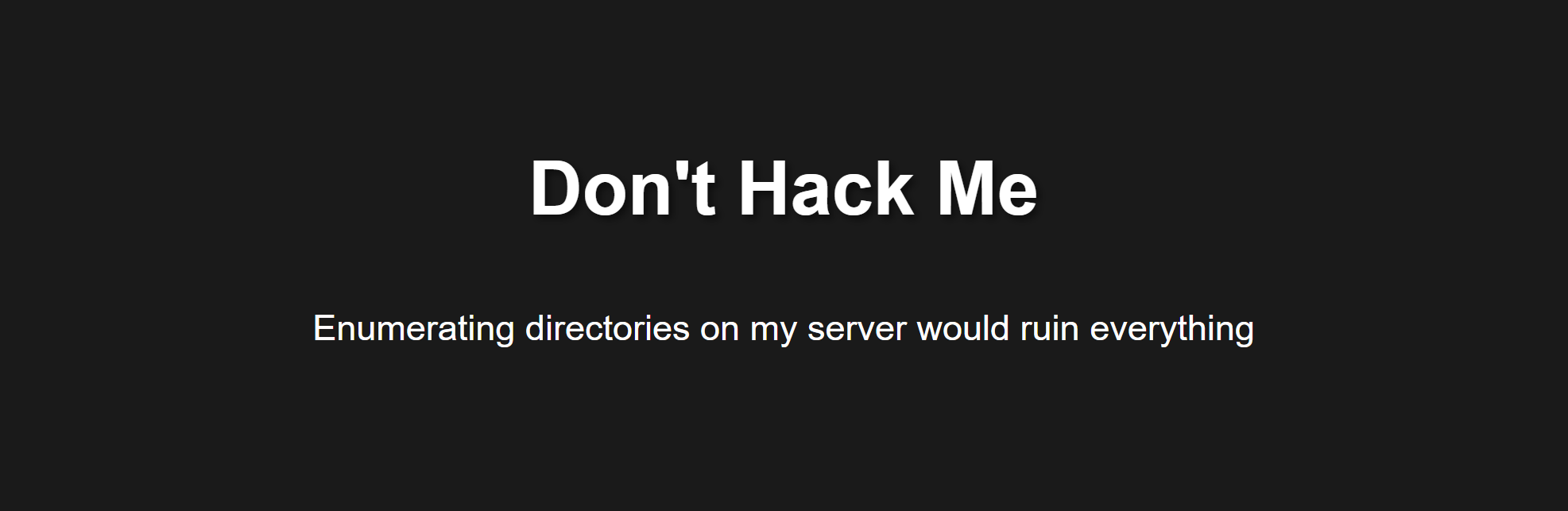
Task: Select the word "everything" in the subtitle
Action: coord(1171,329)
